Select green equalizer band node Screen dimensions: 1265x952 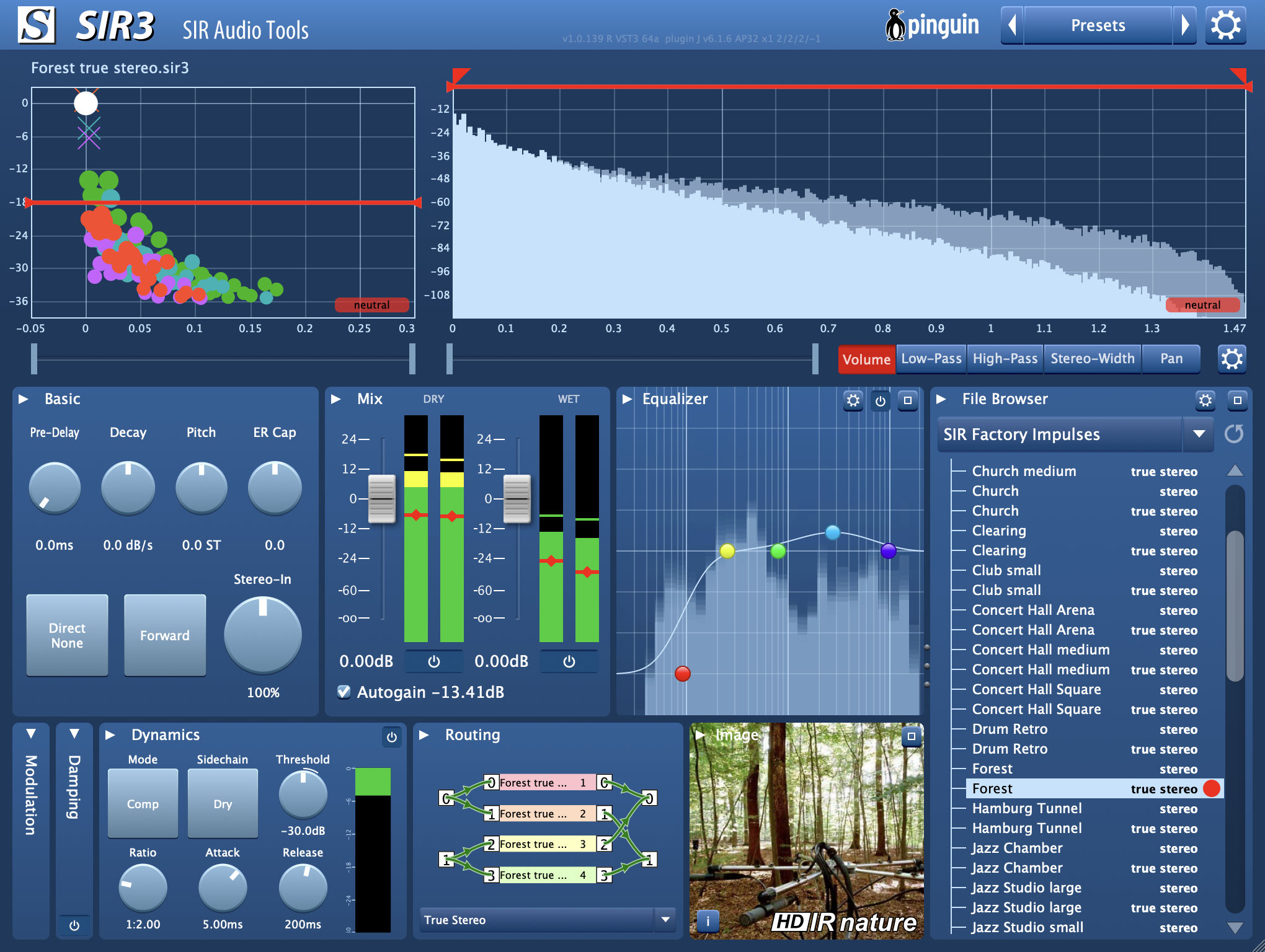tap(778, 550)
